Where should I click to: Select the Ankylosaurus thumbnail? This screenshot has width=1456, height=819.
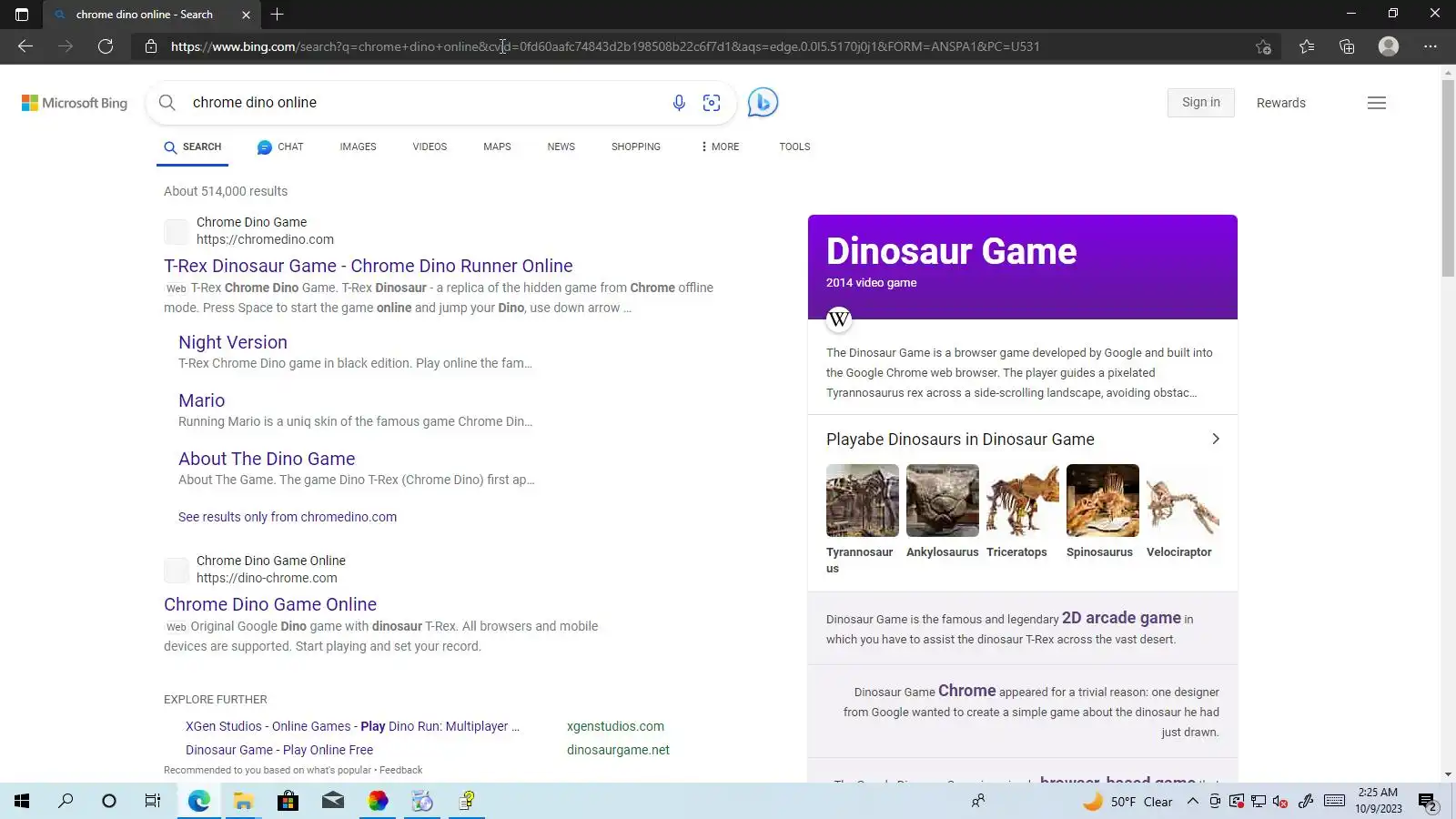coord(943,500)
